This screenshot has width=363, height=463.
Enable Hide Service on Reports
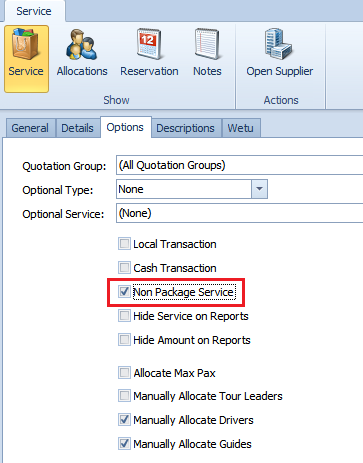[x=124, y=316]
